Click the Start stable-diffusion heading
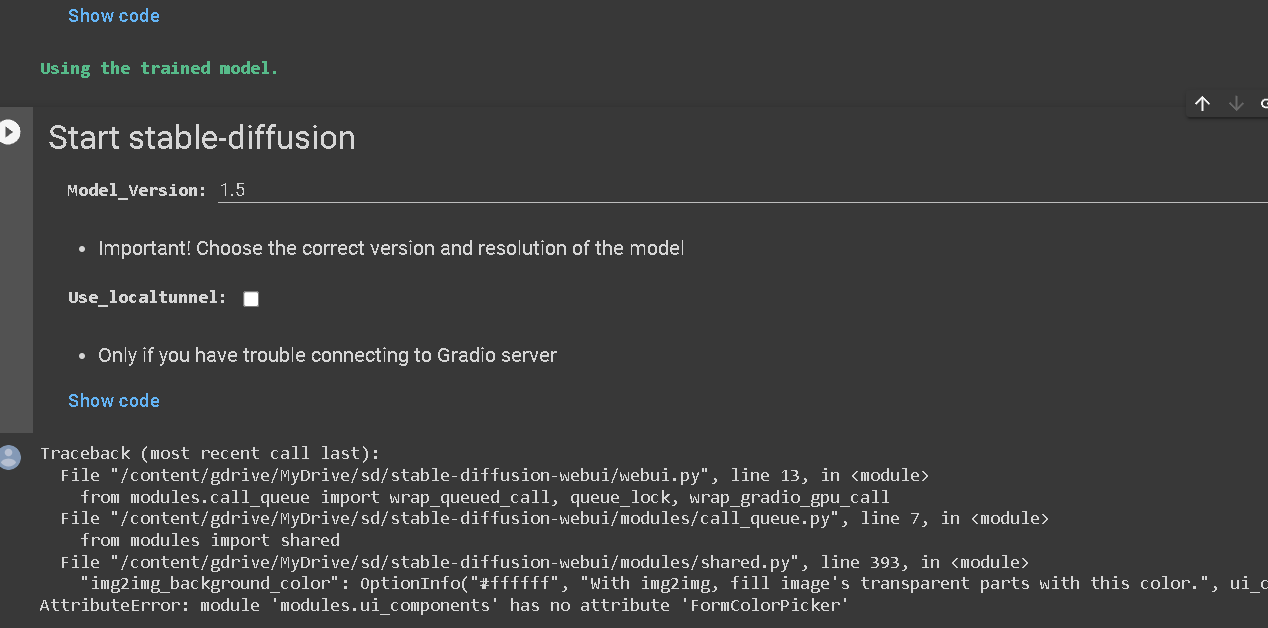 [201, 137]
